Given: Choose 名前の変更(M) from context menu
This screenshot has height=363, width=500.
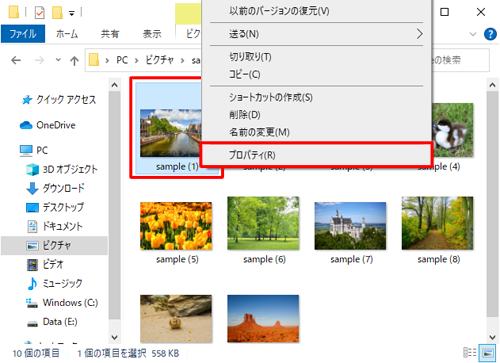Looking at the screenshot, I should tap(316, 132).
